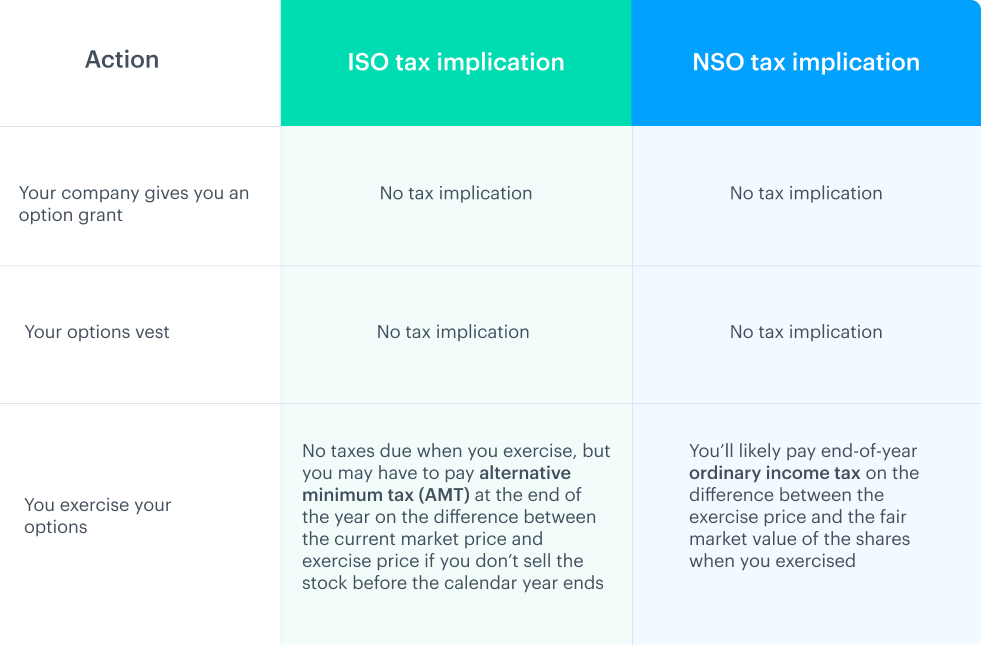
Task: Click NSO "No tax implication" in option grant row
Action: pos(806,193)
